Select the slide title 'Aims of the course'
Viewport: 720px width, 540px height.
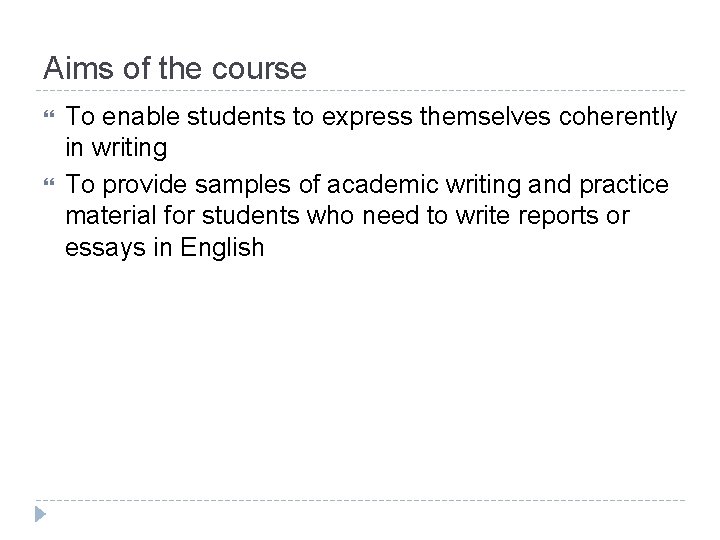click(x=175, y=69)
